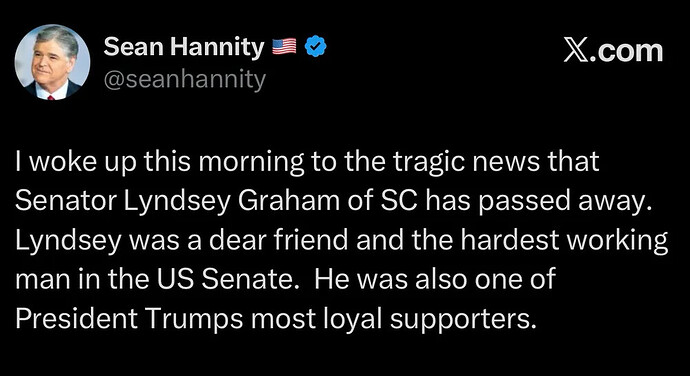Select the name "Graham" in the post

coord(289,201)
